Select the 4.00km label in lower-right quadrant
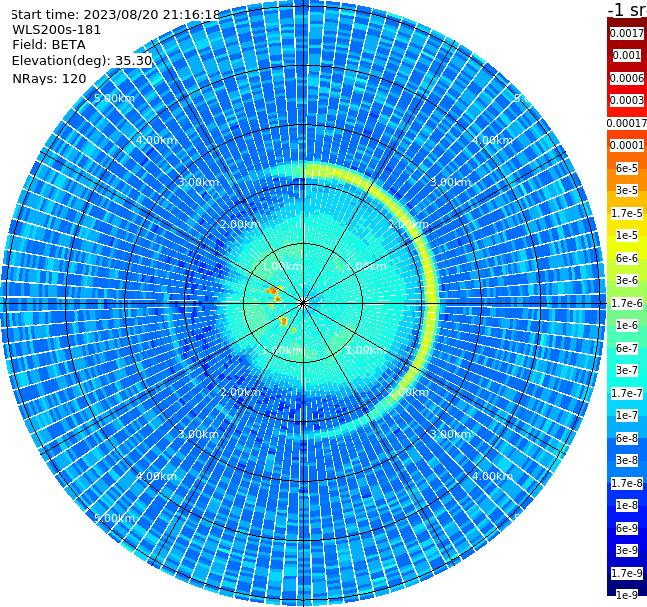The width and height of the screenshot is (647, 607). 492,476
